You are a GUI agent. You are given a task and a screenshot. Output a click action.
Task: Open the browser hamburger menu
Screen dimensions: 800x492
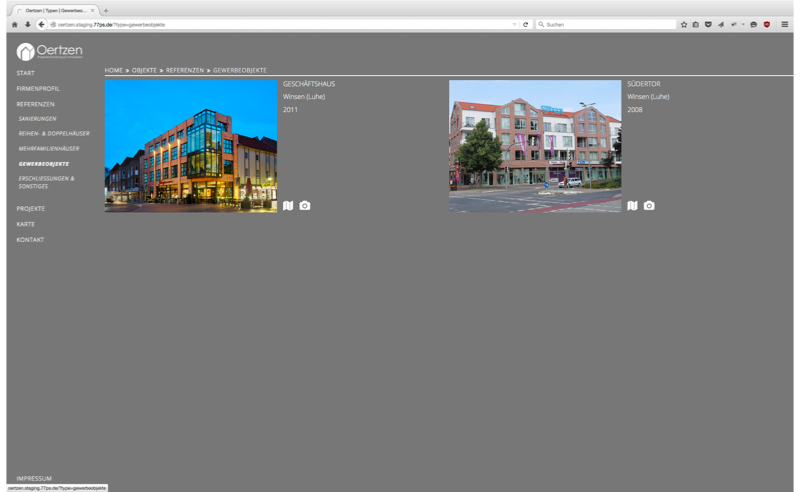pos(785,24)
